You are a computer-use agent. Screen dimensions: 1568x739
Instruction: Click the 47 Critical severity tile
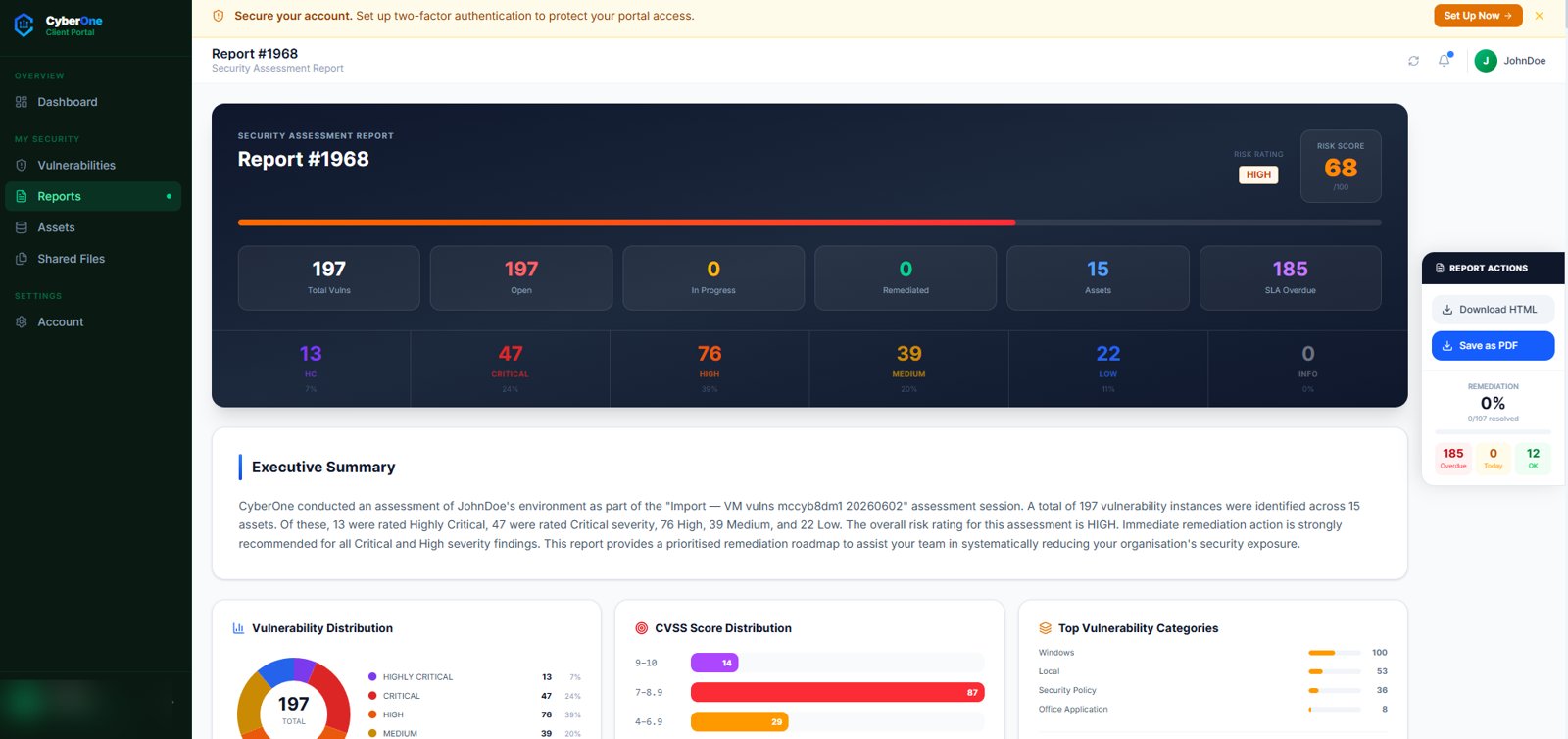pos(510,369)
